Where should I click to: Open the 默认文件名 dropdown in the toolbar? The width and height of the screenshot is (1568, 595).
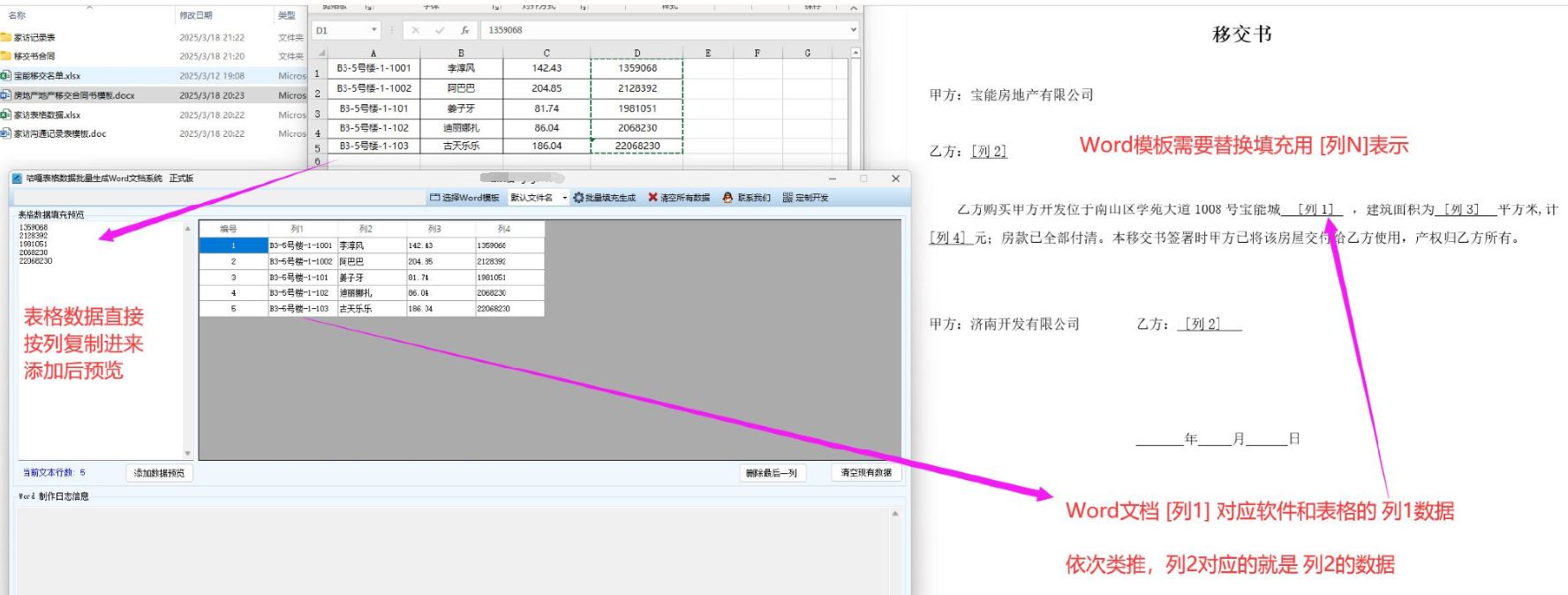pos(565,198)
